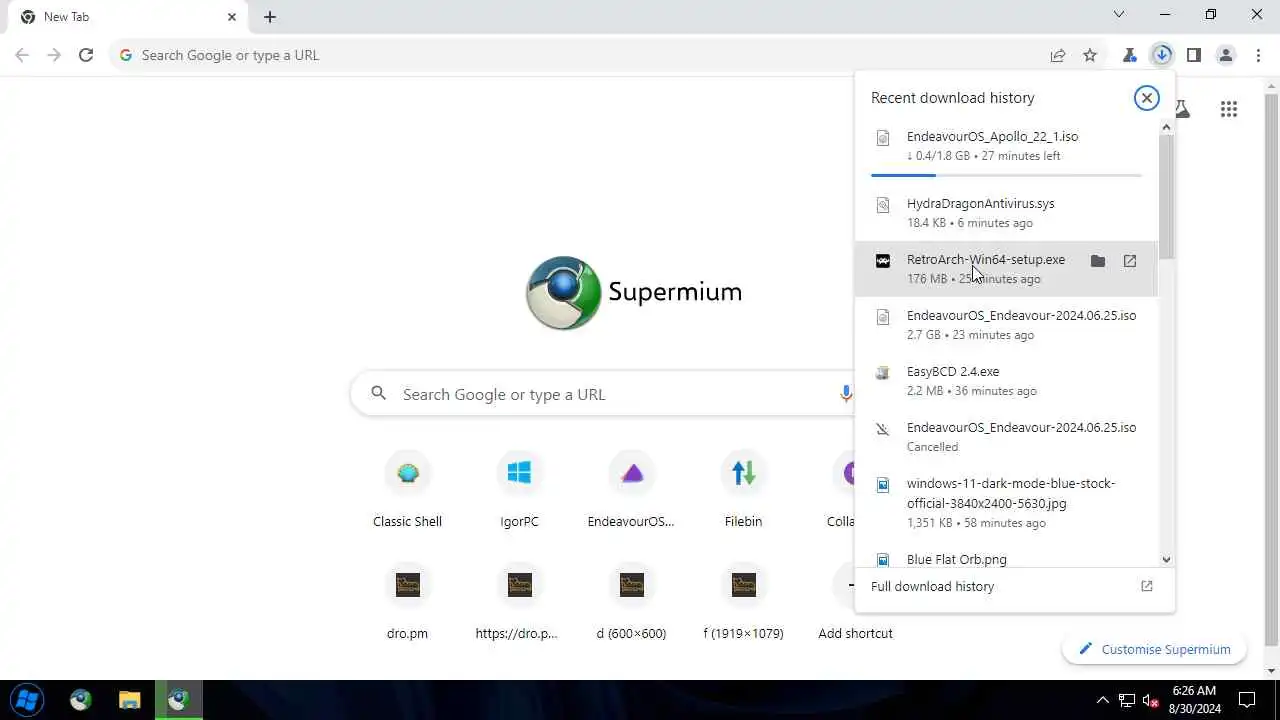This screenshot has width=1280, height=720.
Task: Open File Explorer from taskbar
Action: tap(130, 700)
